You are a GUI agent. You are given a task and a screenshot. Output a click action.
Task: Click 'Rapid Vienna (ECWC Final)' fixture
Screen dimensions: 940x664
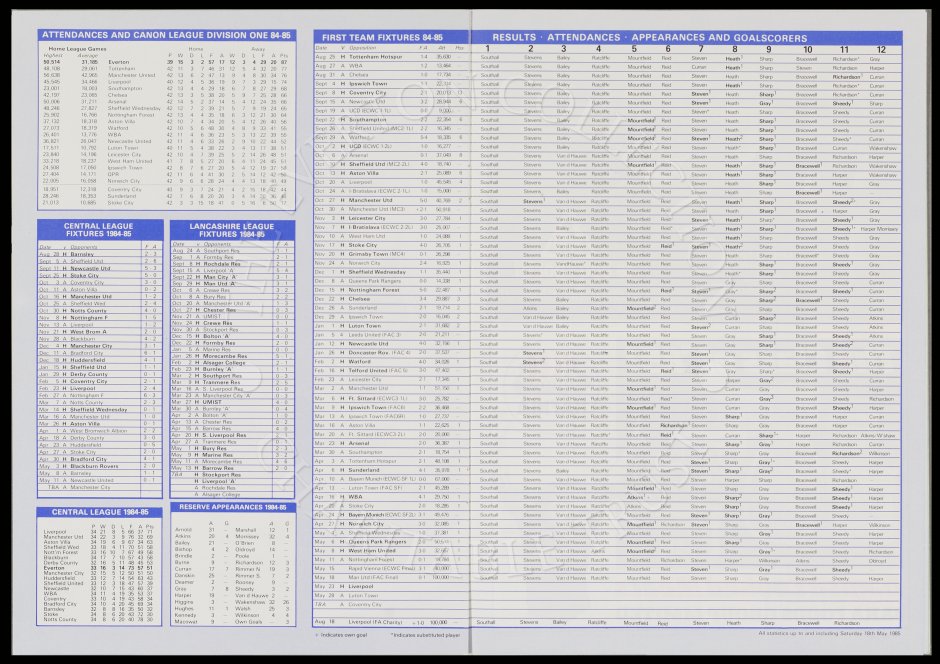click(x=381, y=569)
